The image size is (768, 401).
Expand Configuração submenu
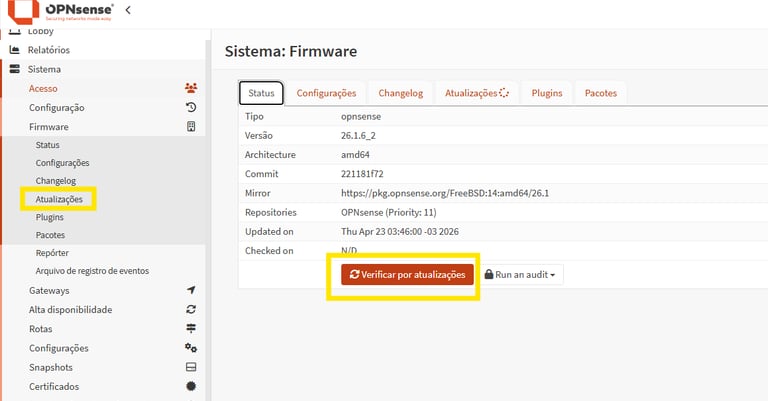[x=56, y=108]
